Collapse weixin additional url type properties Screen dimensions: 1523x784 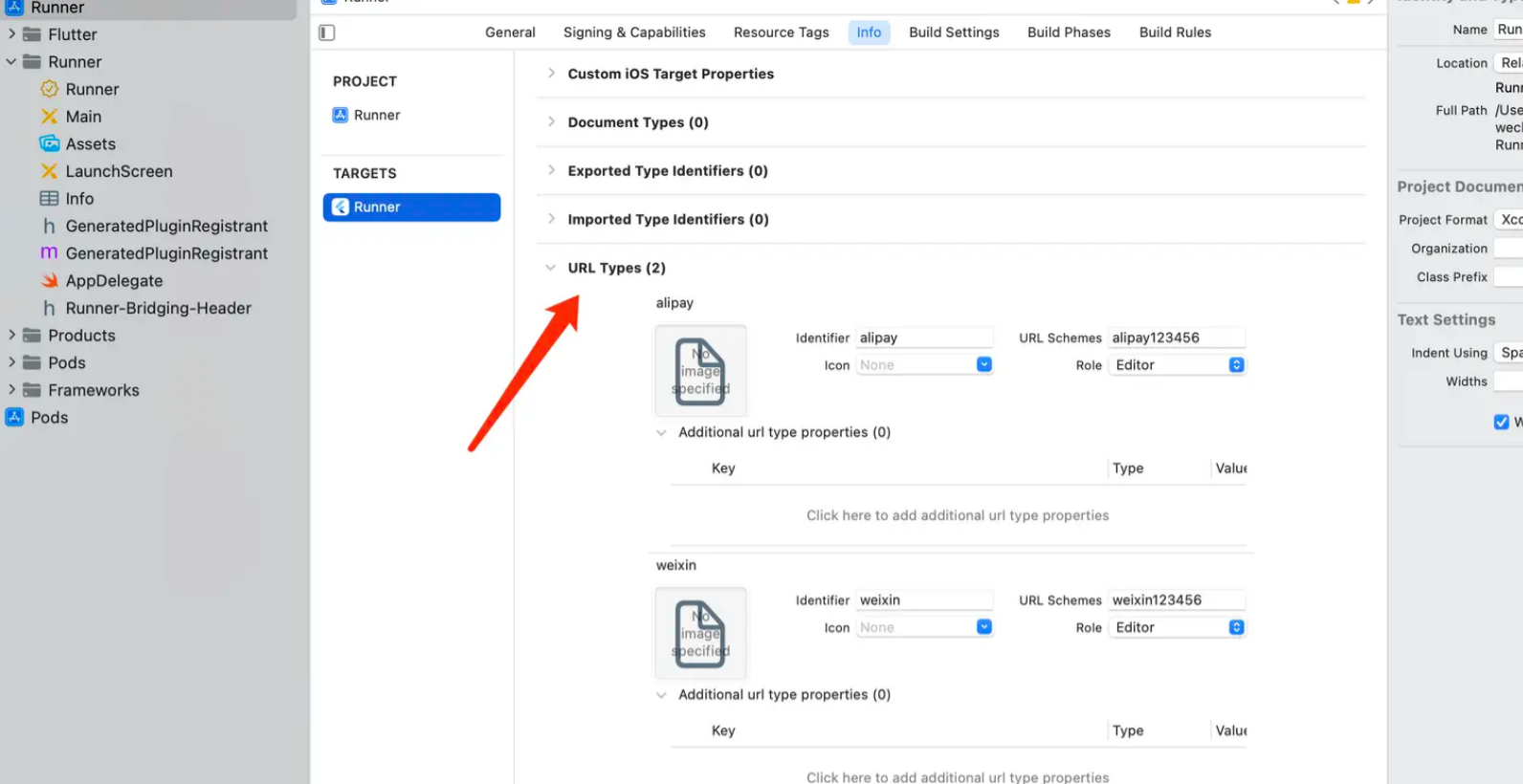[x=661, y=695]
